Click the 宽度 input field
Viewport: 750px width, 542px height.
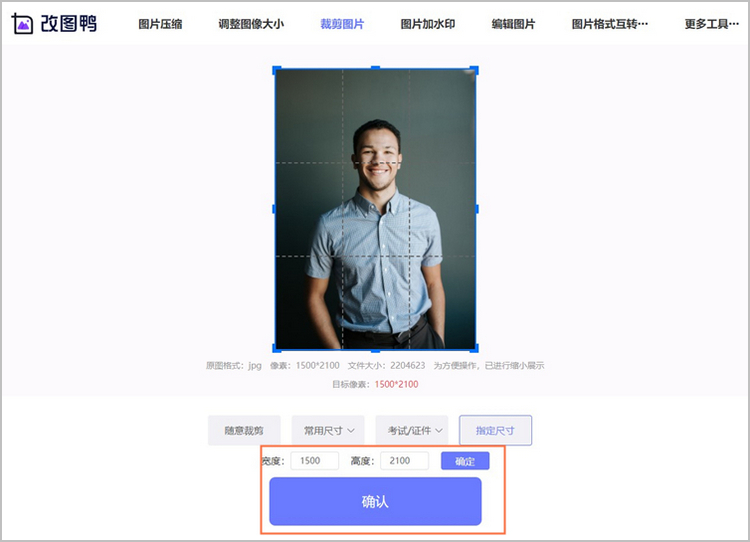[314, 461]
